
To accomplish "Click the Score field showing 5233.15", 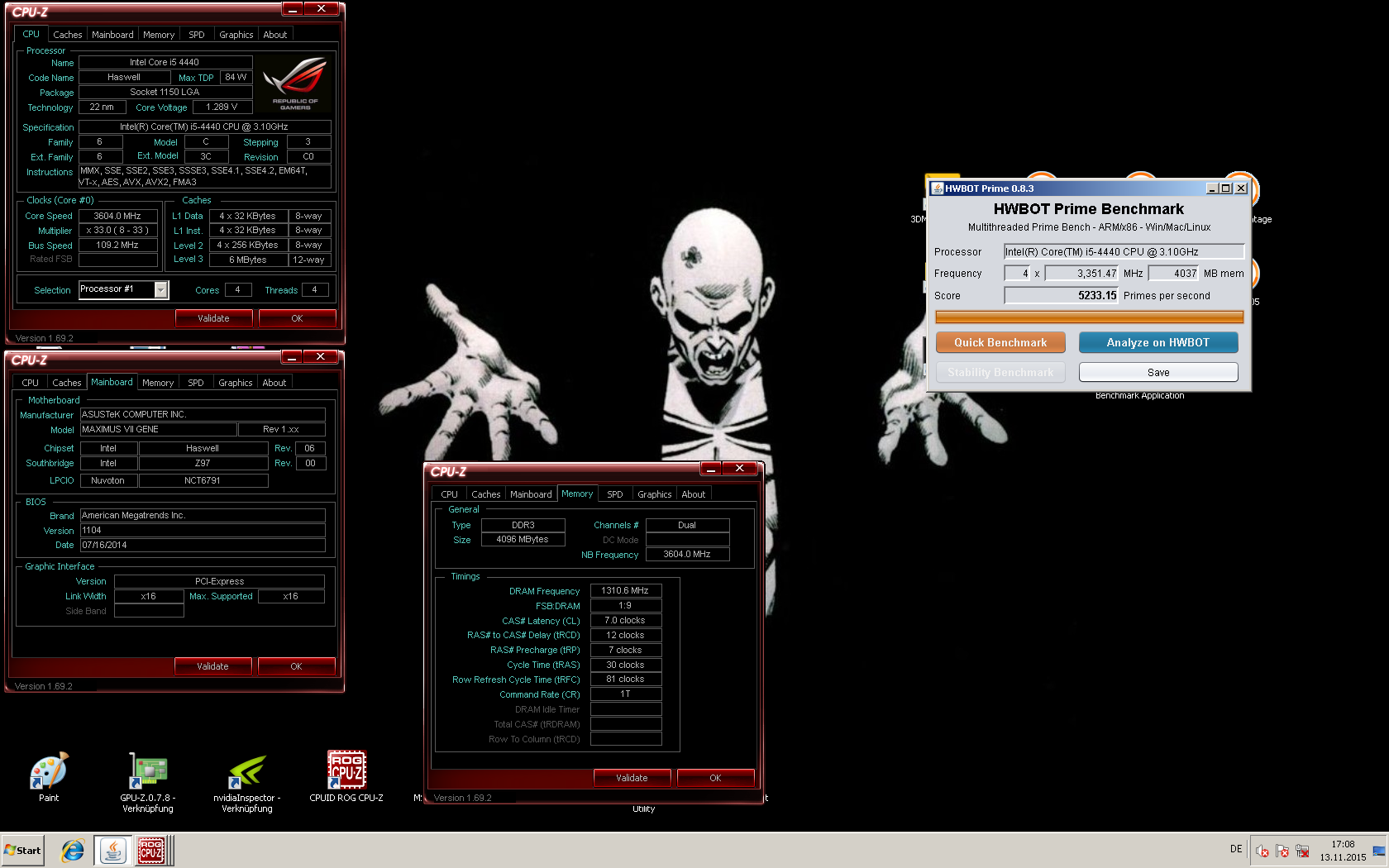I will tap(1061, 295).
